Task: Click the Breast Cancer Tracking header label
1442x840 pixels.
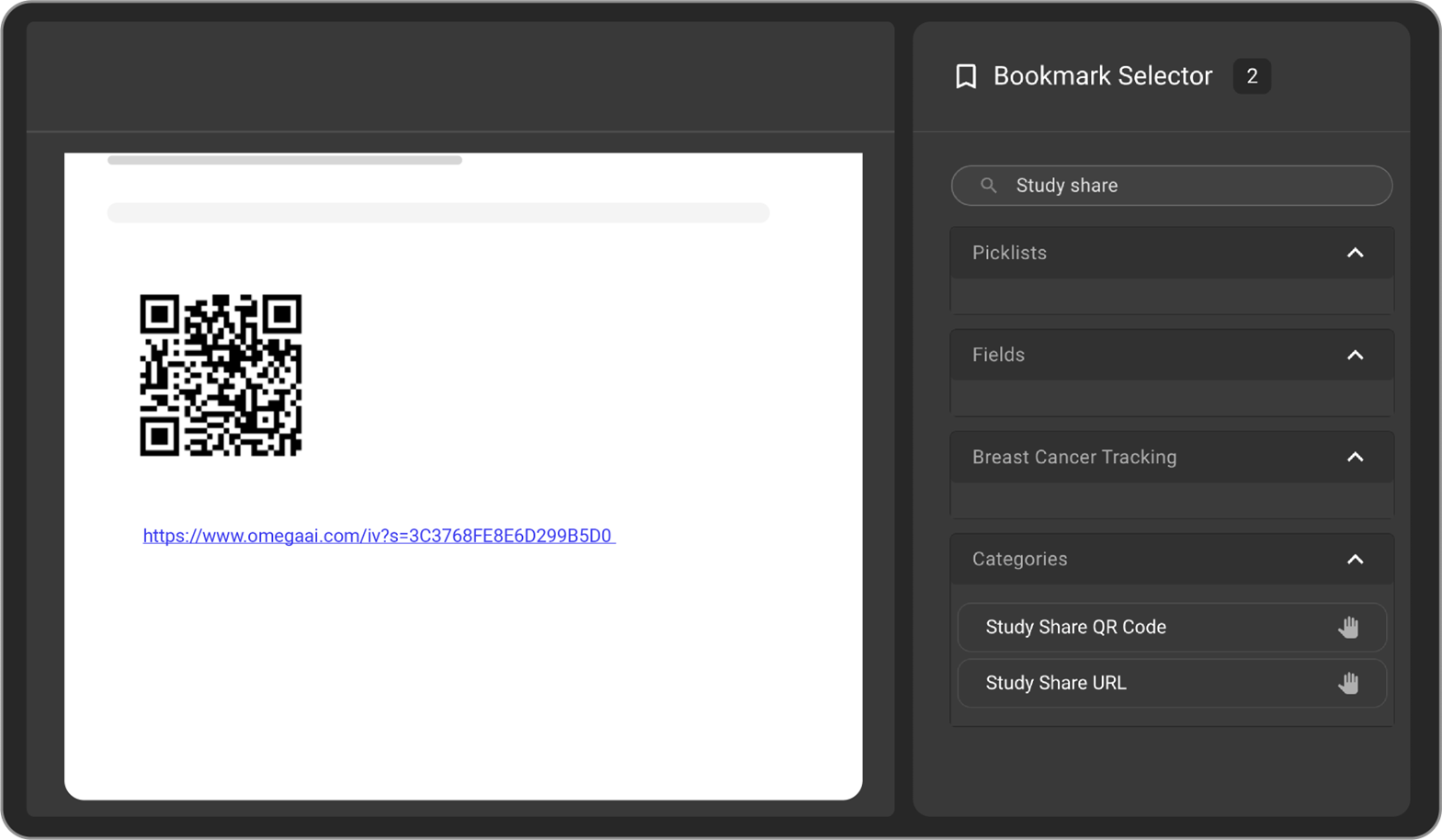Action: 1073,457
